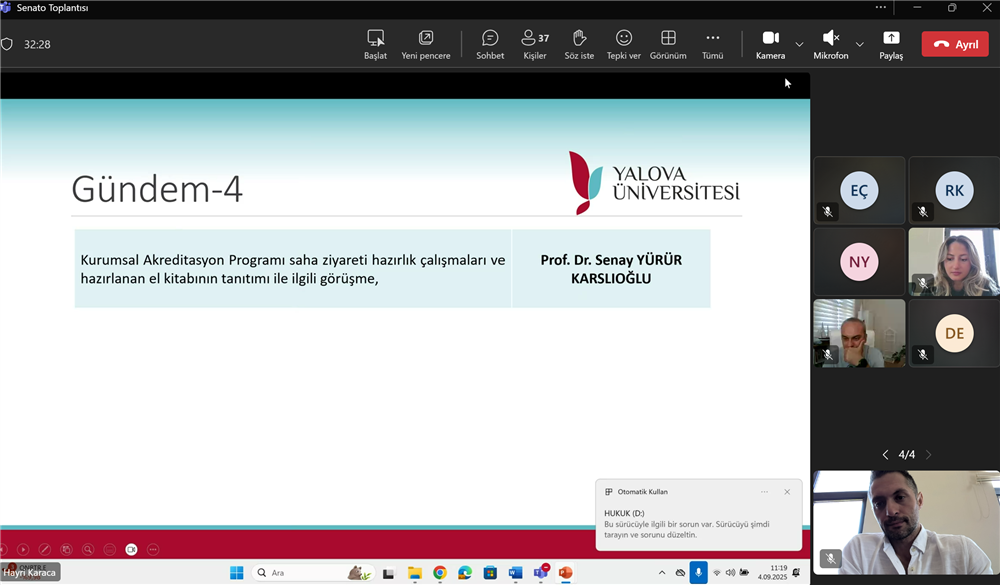This screenshot has width=1000, height=585.
Task: Open Microsoft Store from taskbar
Action: [490, 573]
